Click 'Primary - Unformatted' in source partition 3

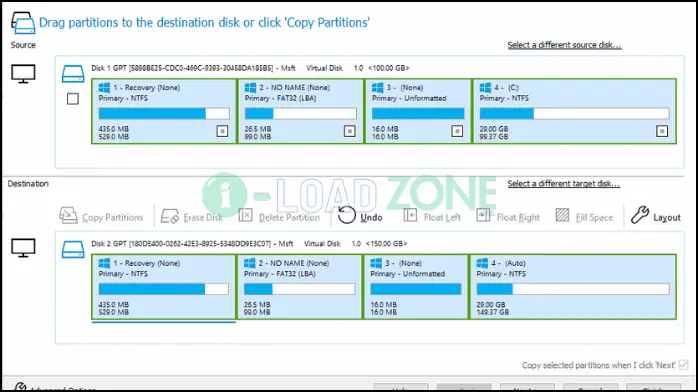(409, 98)
